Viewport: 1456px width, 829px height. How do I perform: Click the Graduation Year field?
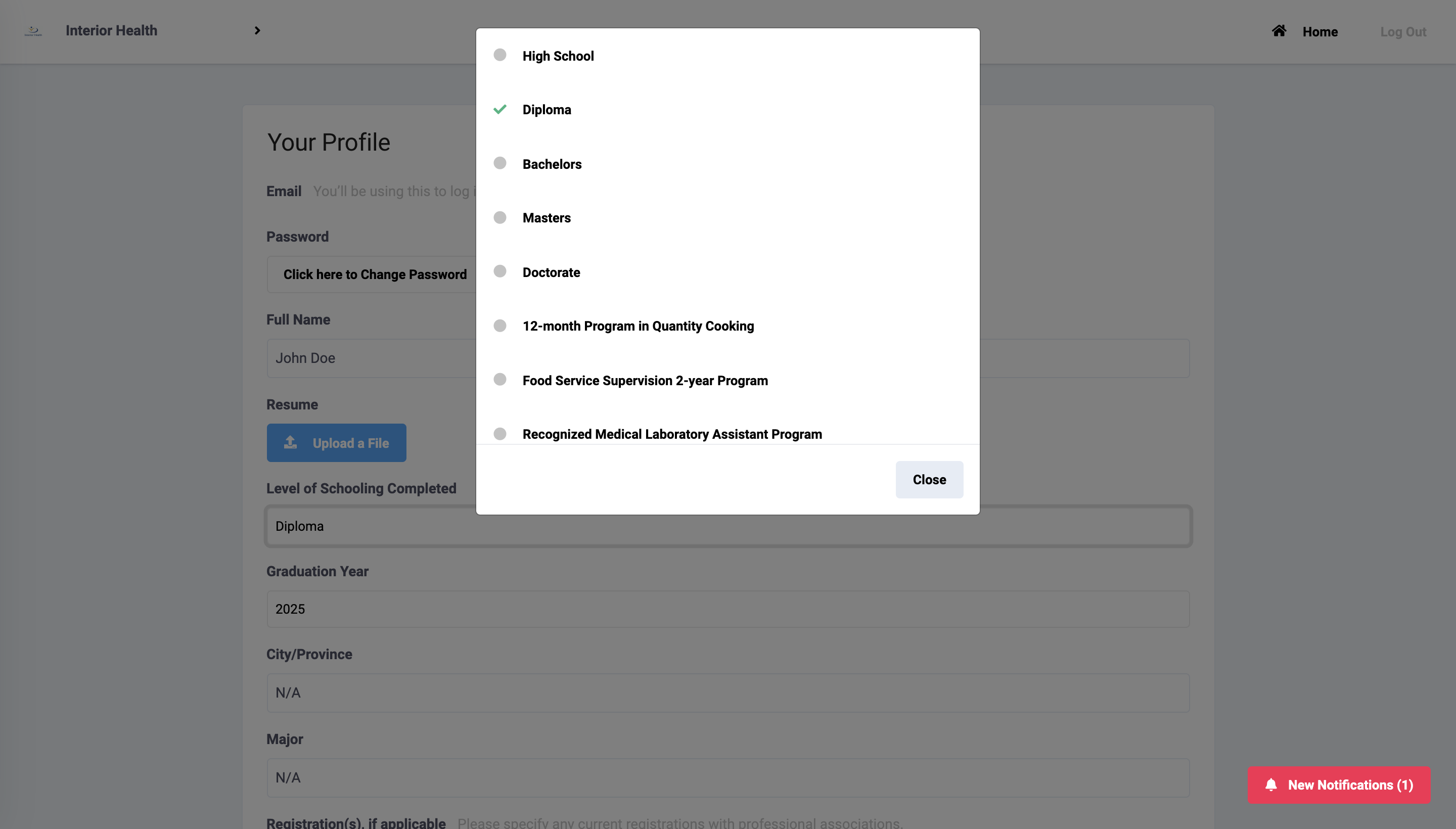[729, 609]
